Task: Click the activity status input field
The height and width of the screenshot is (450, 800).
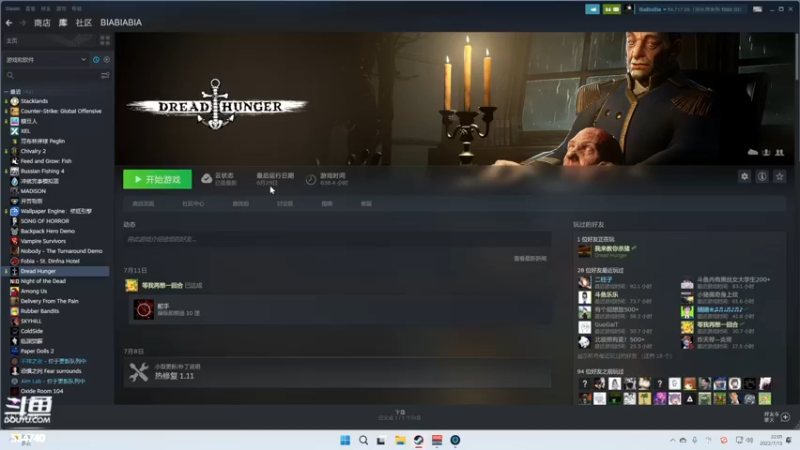Action: tap(337, 239)
